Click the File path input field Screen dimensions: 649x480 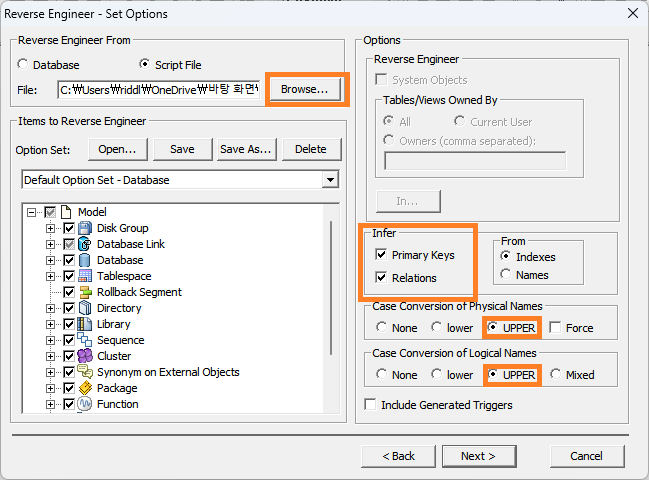coord(159,89)
